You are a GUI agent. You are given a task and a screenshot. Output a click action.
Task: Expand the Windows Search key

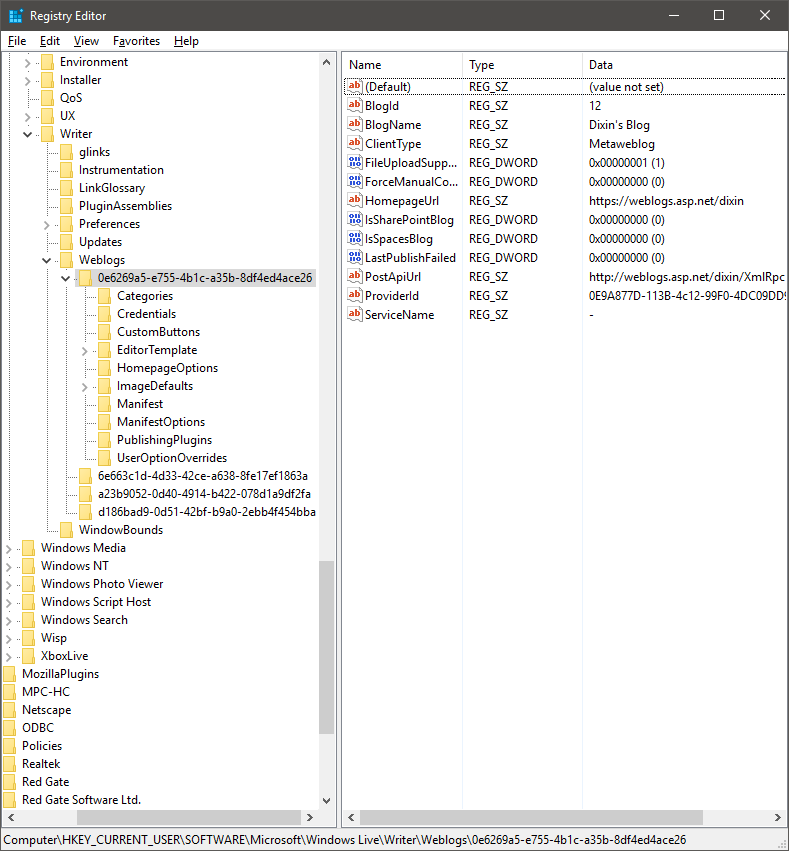point(8,620)
